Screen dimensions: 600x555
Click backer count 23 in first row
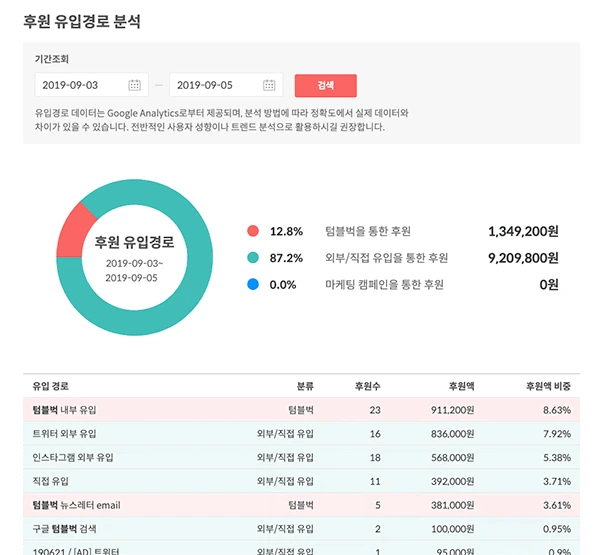(375, 410)
